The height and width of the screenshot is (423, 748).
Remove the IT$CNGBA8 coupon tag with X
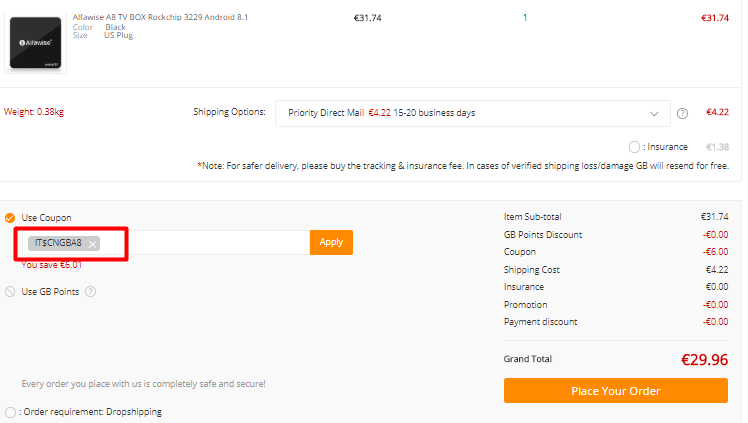[x=92, y=244]
